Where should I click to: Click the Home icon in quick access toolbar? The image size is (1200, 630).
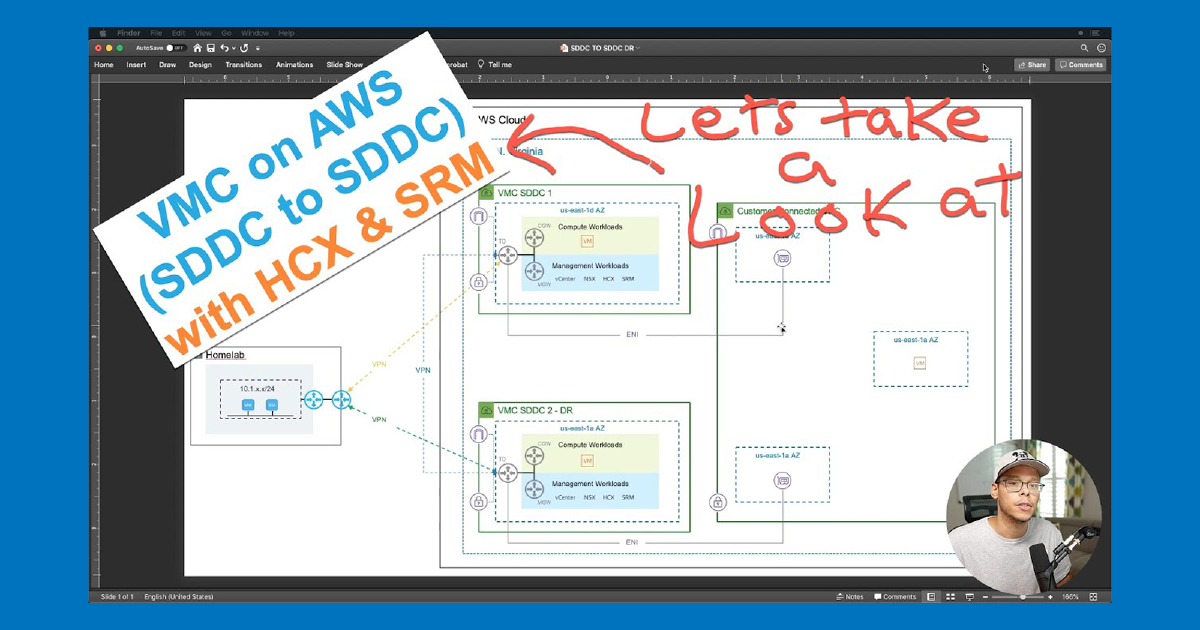197,48
